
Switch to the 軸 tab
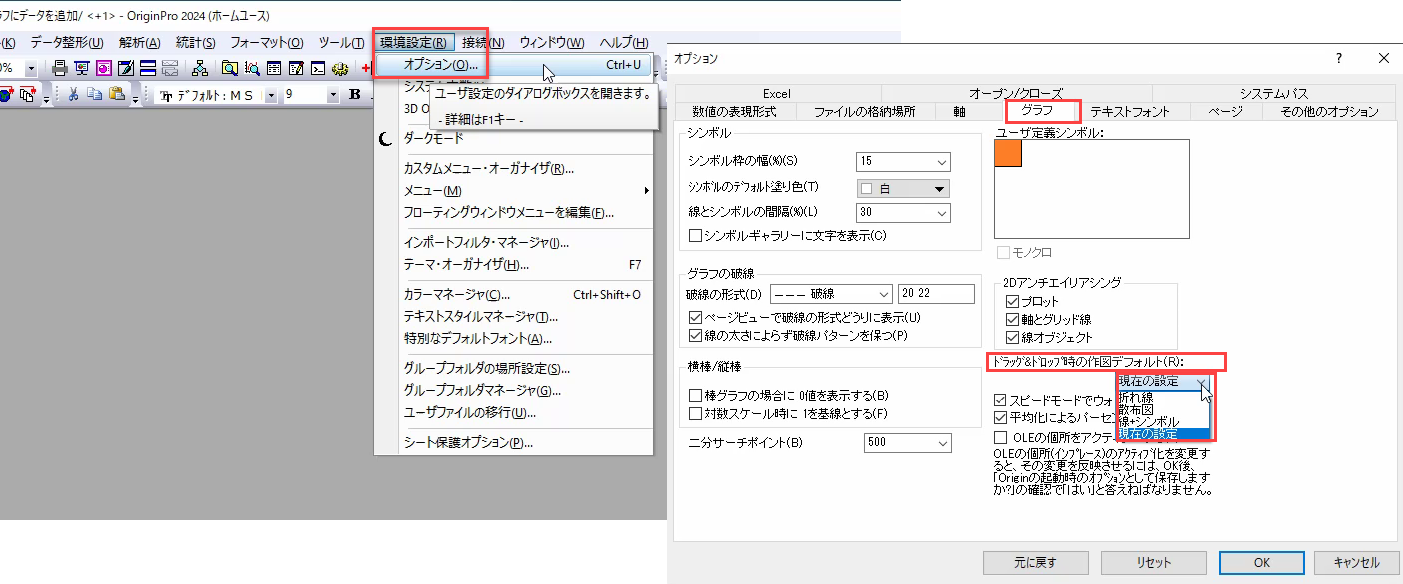click(959, 111)
